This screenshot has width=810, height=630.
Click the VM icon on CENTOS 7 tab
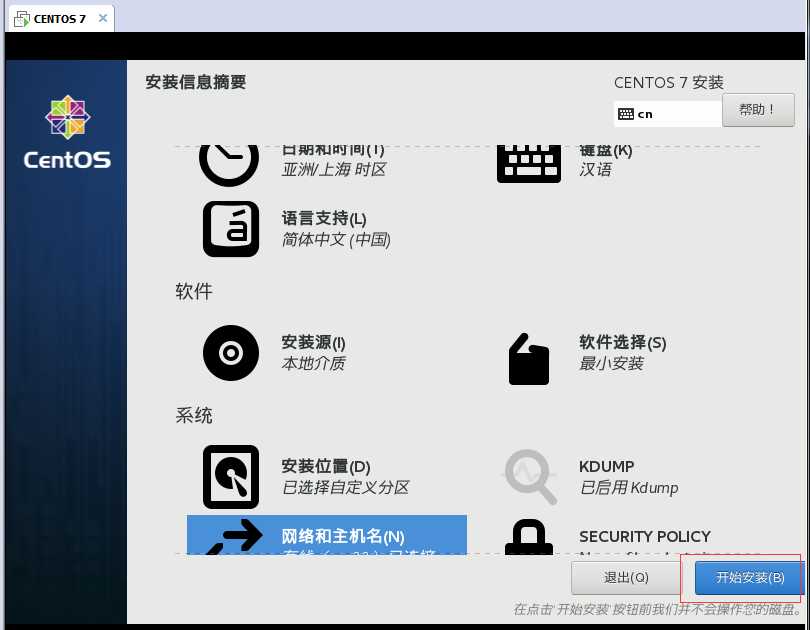pos(22,19)
